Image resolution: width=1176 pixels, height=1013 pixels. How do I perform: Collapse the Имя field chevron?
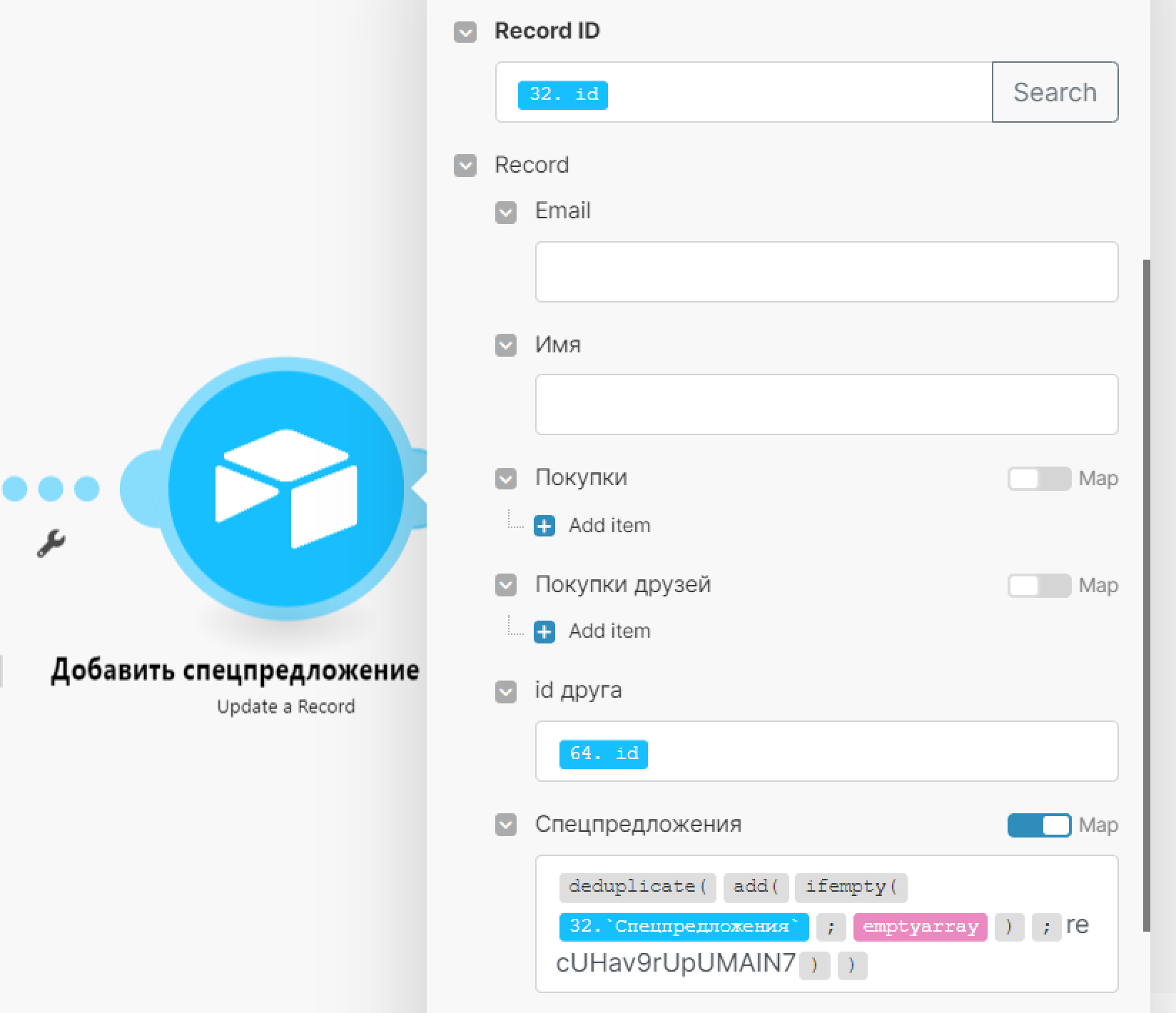506,346
